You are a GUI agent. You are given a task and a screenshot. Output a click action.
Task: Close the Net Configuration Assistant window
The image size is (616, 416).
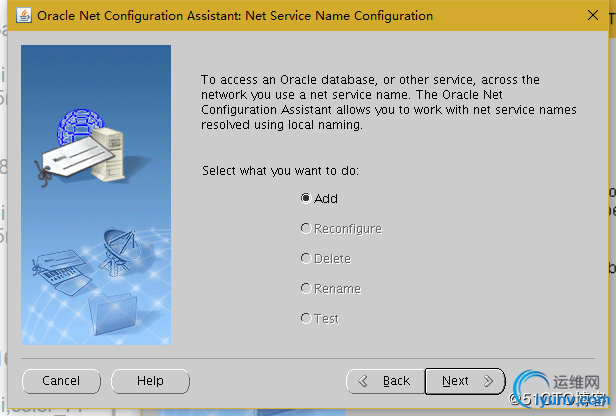point(593,15)
